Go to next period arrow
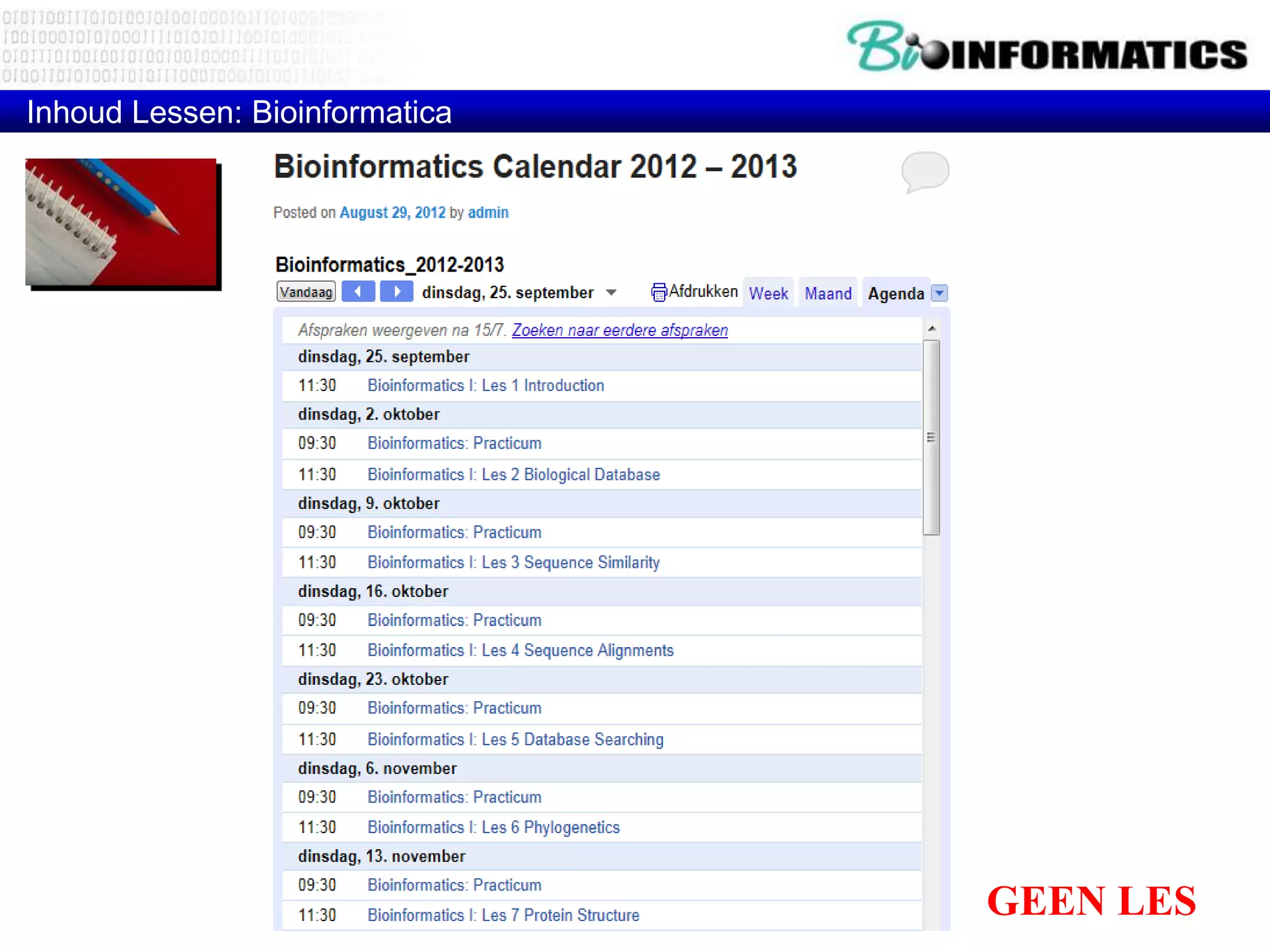 point(397,291)
